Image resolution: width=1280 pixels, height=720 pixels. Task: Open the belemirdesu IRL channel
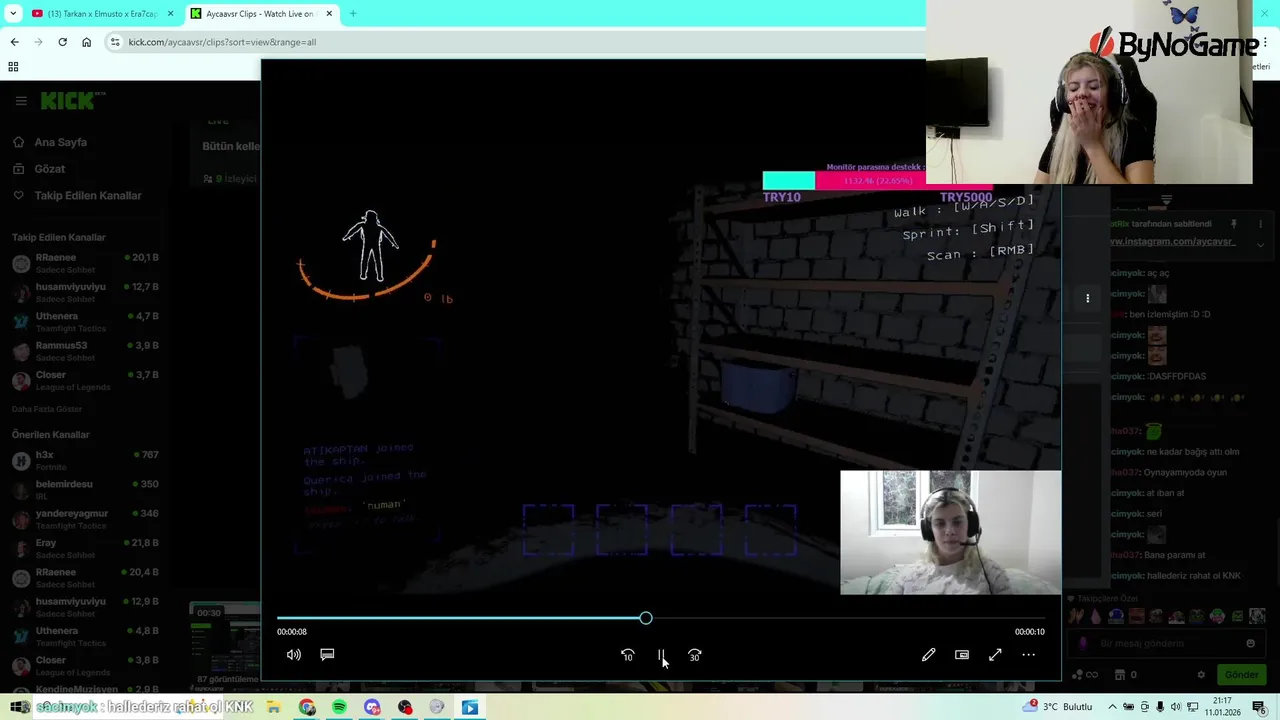coord(85,490)
